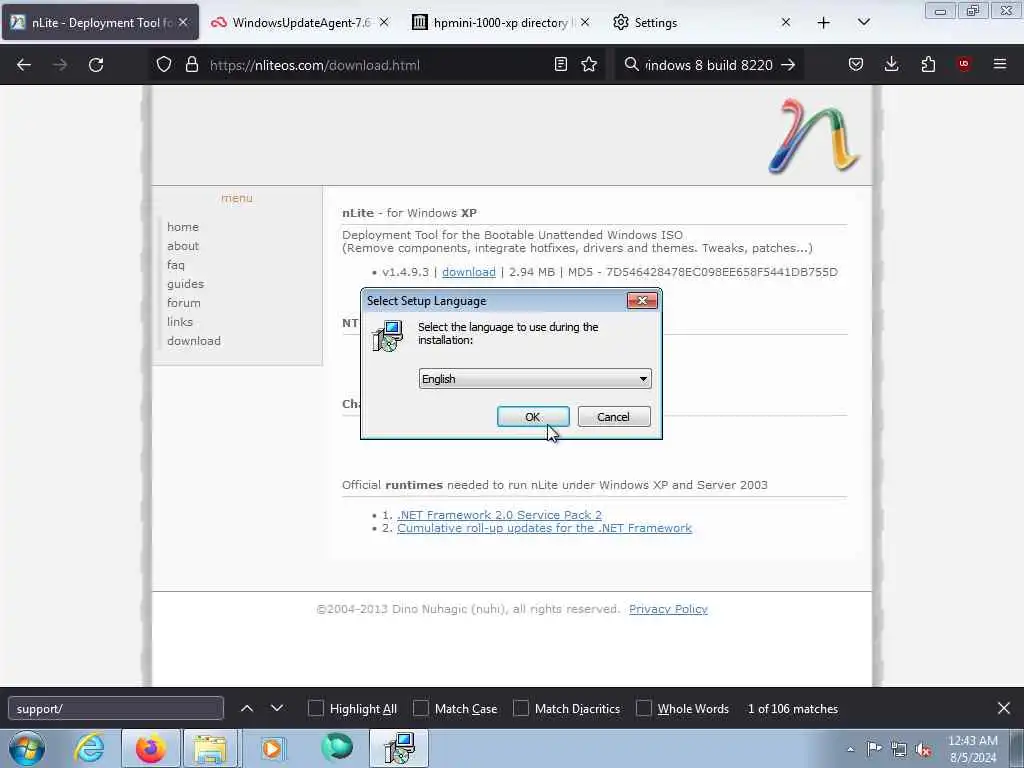Toggle reader view icon in address bar
This screenshot has width=1024, height=768.
560,65
